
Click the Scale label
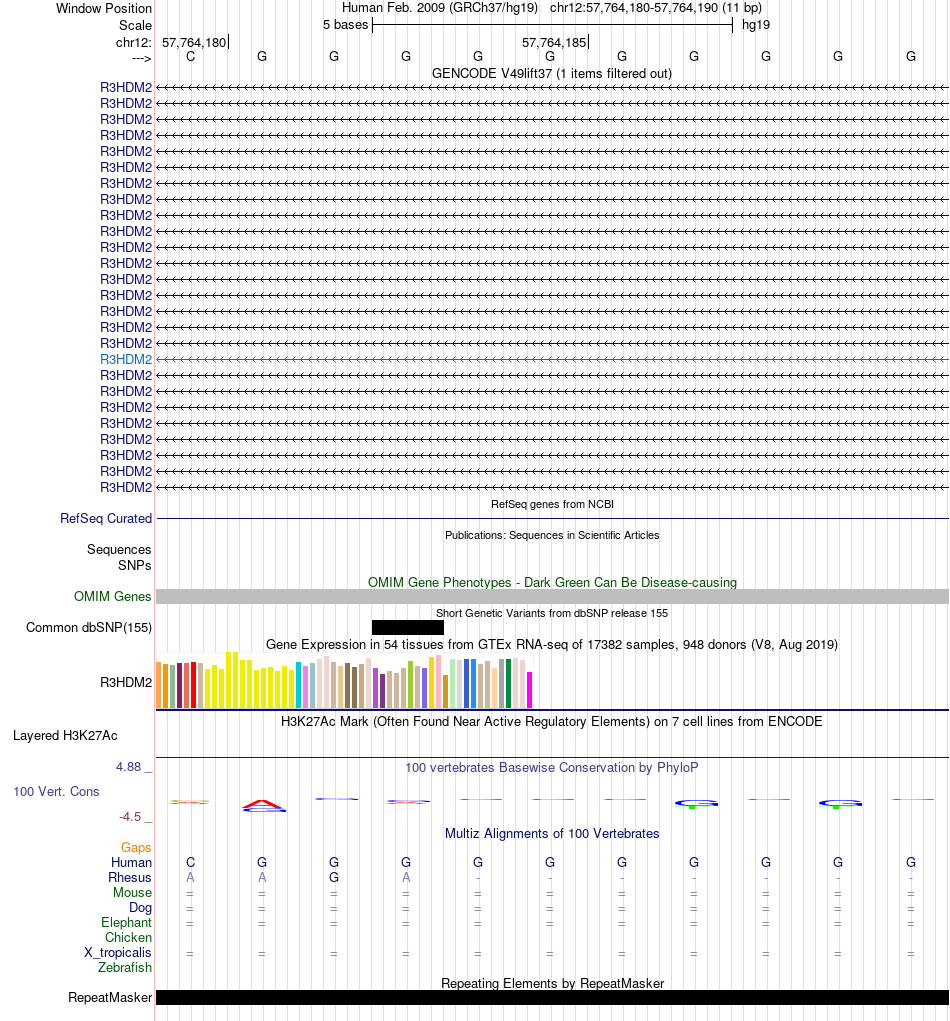(x=135, y=26)
